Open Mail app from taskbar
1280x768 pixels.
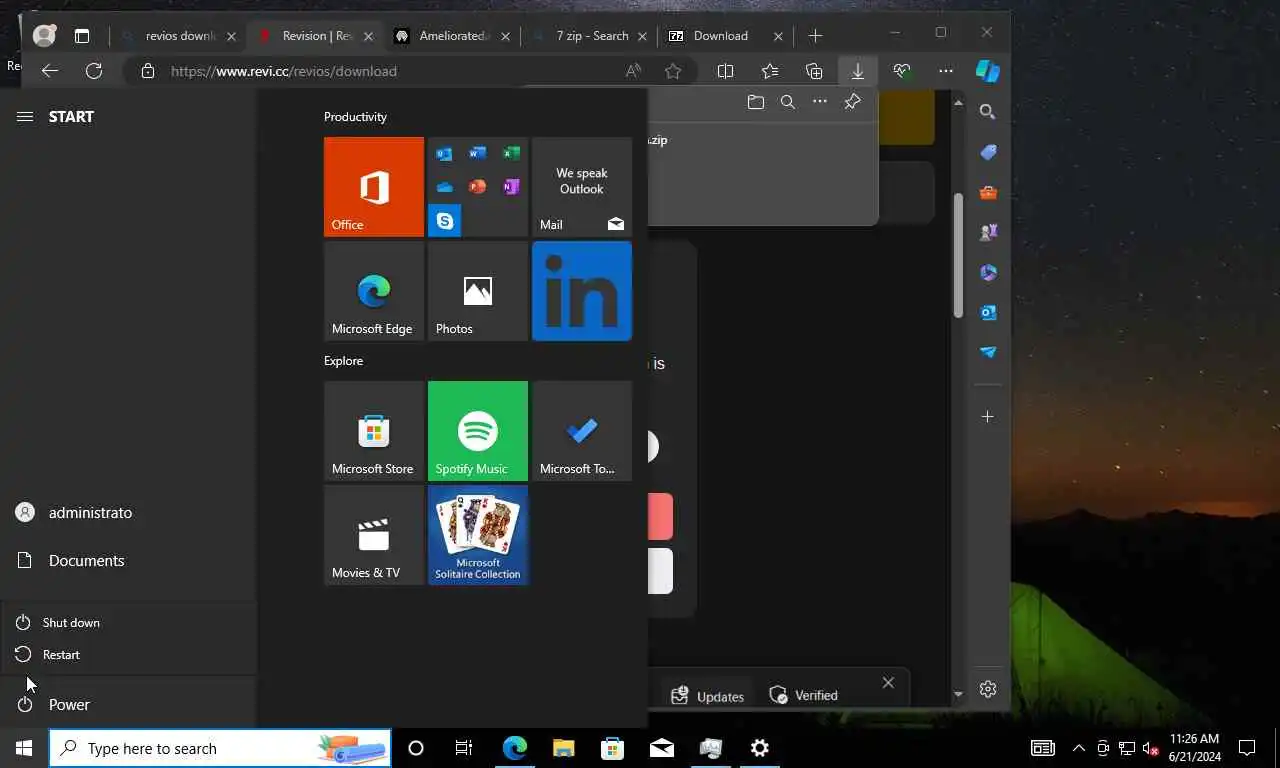coord(661,748)
